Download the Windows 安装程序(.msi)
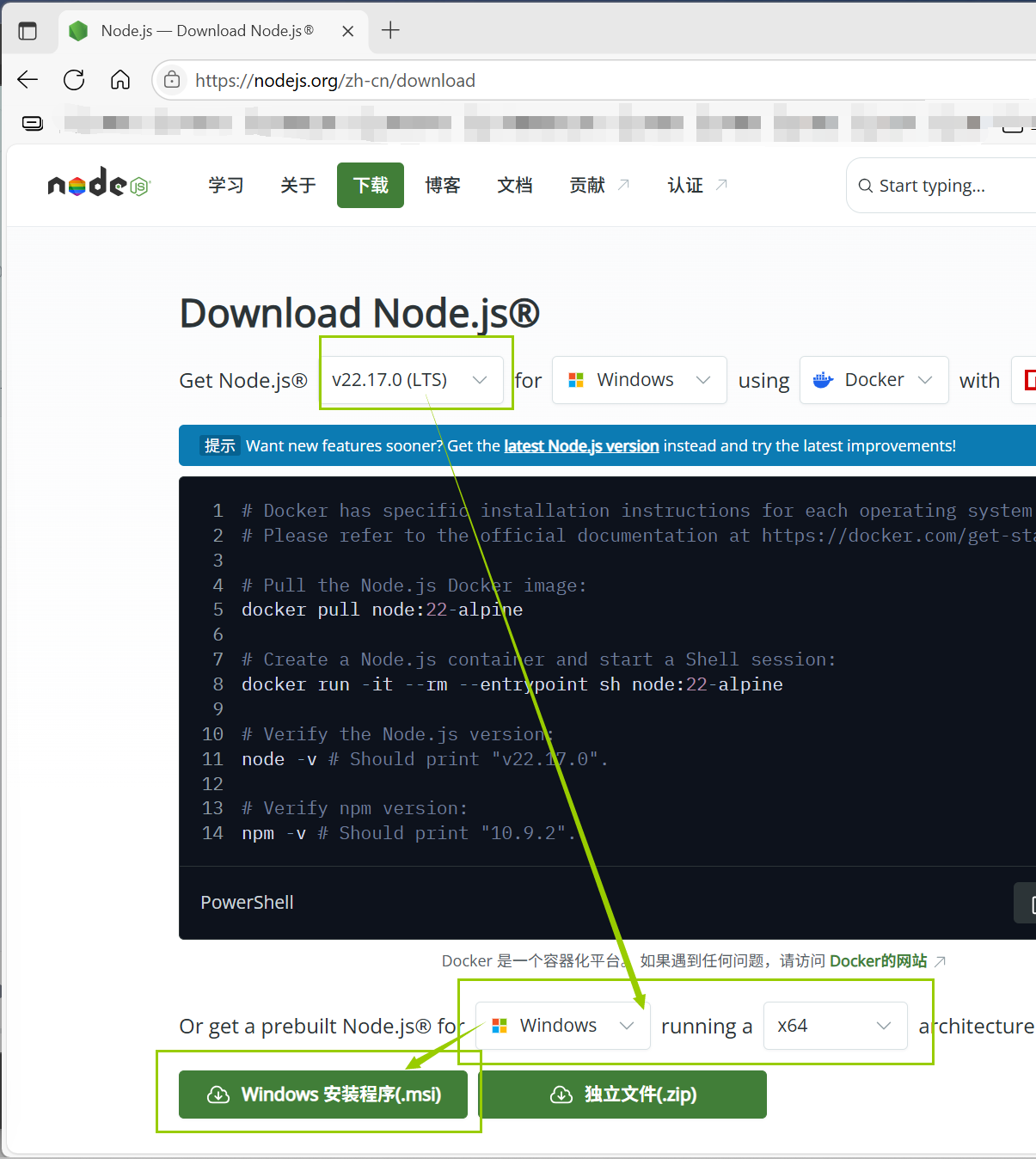 (x=323, y=1095)
